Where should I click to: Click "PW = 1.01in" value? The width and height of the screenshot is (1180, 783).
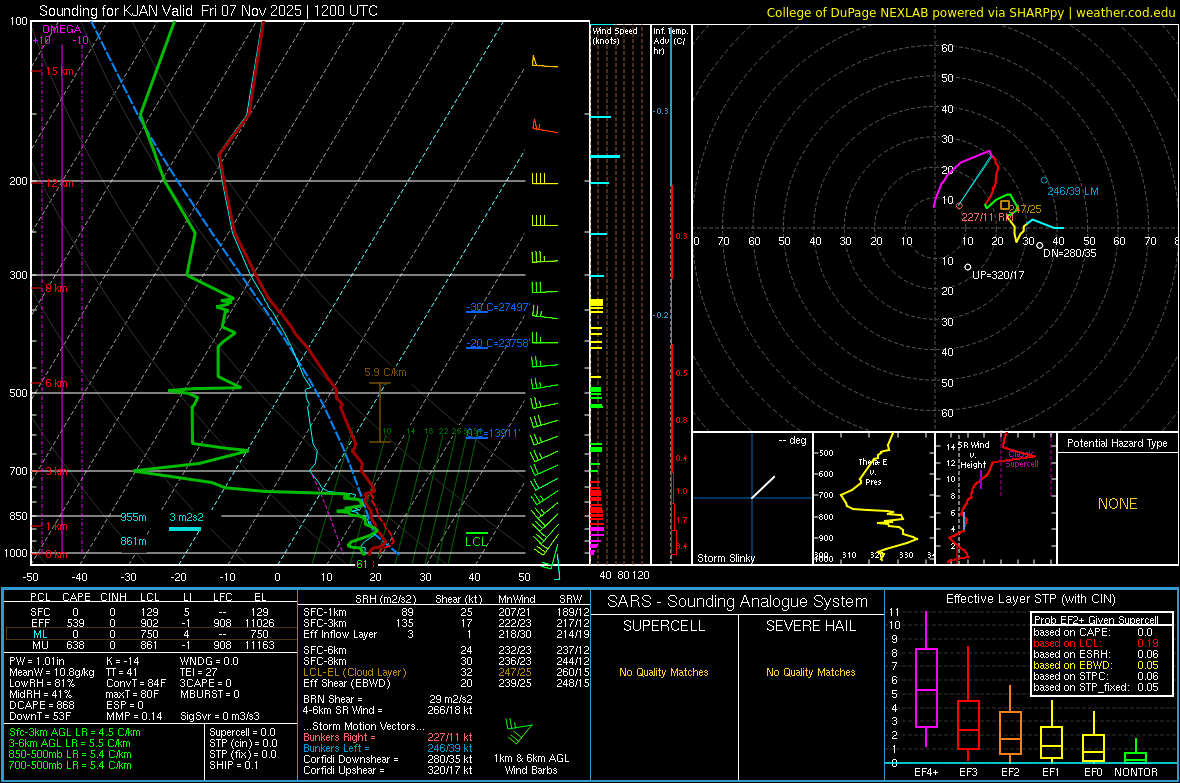[38, 661]
